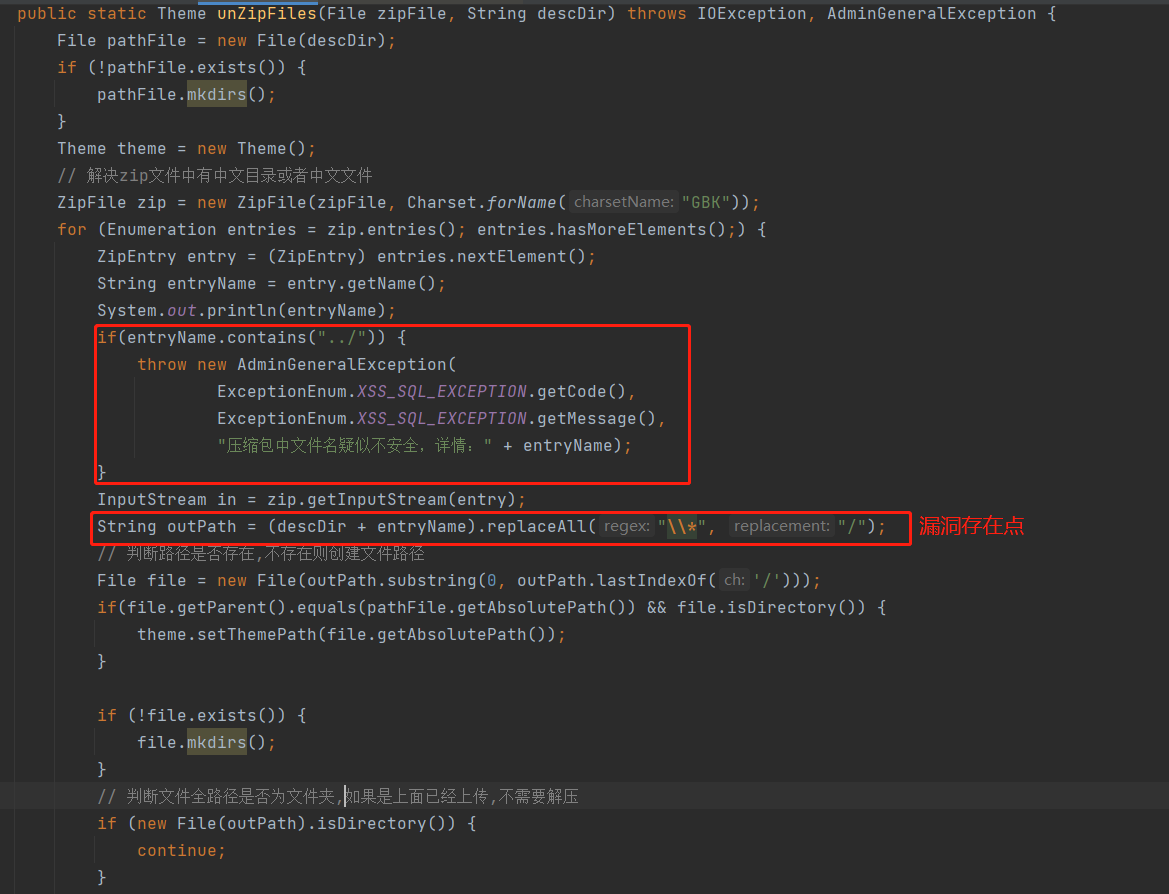Image resolution: width=1169 pixels, height=894 pixels.
Task: Click mkdirs in the file.mkdirs() call
Action: 216,743
